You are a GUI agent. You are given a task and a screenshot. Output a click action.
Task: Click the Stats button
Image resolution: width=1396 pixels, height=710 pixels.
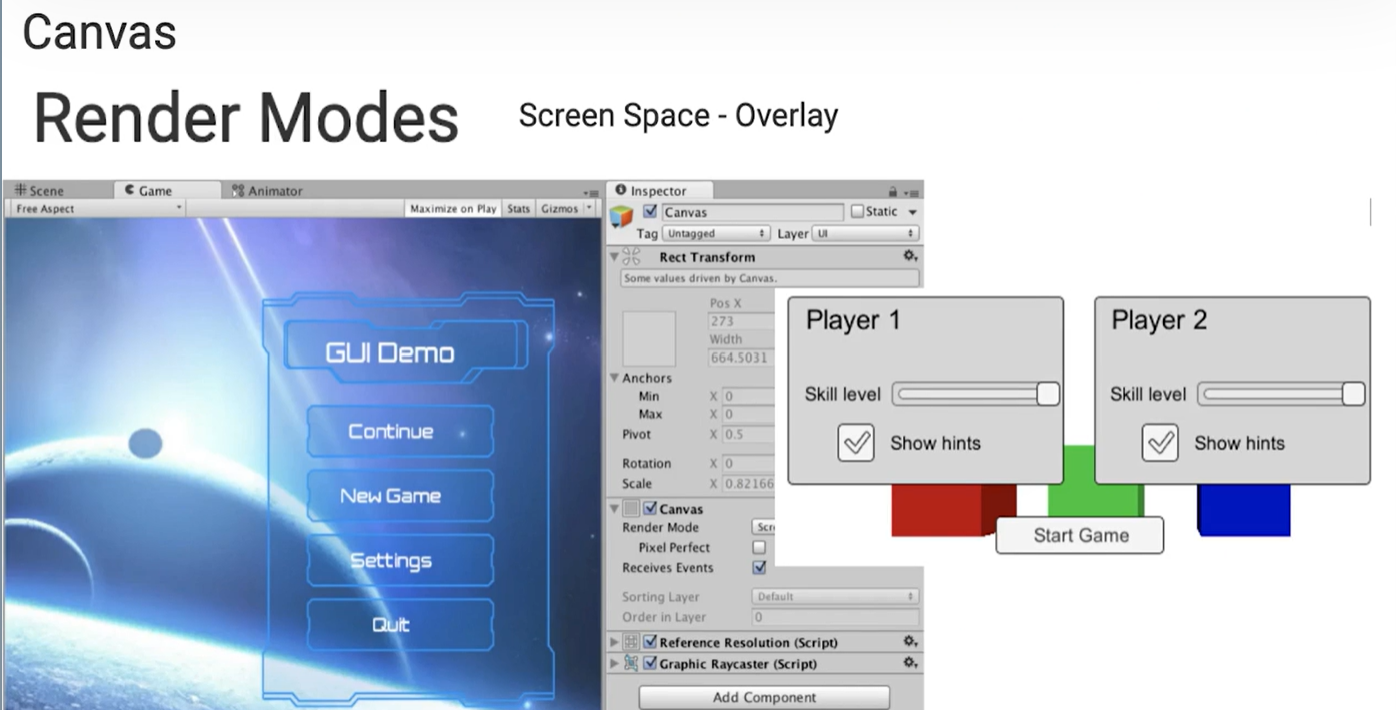(518, 209)
